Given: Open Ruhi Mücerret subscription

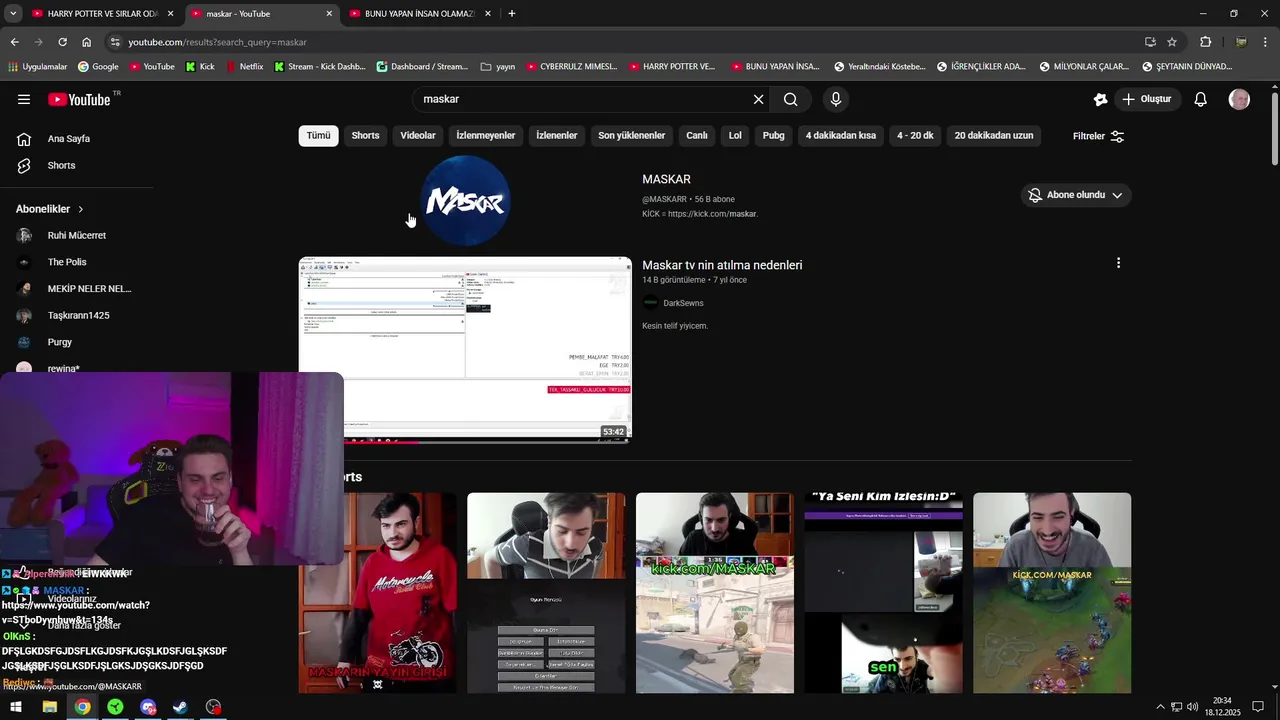Looking at the screenshot, I should point(76,236).
